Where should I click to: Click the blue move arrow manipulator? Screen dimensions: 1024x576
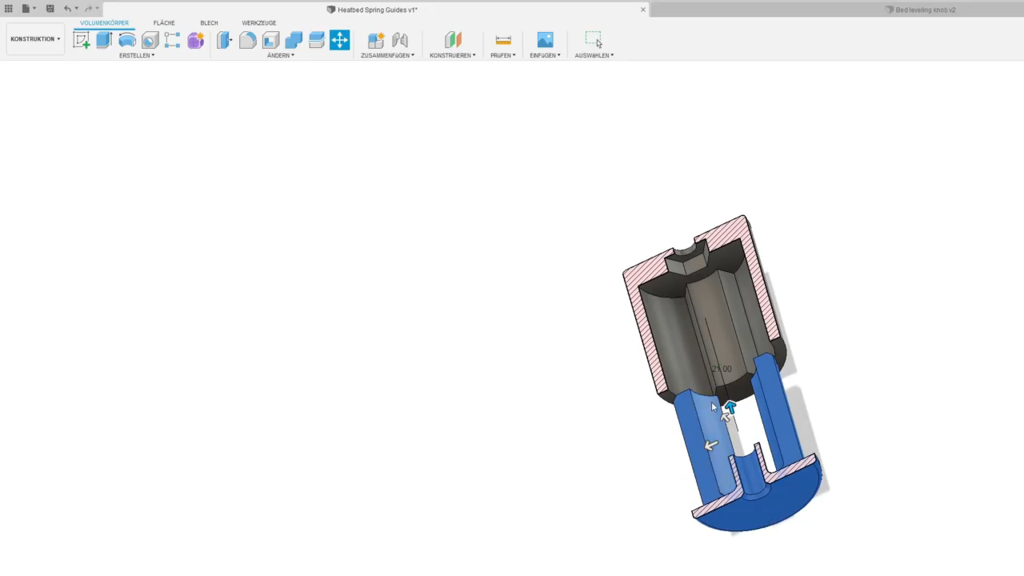pyautogui.click(x=730, y=408)
